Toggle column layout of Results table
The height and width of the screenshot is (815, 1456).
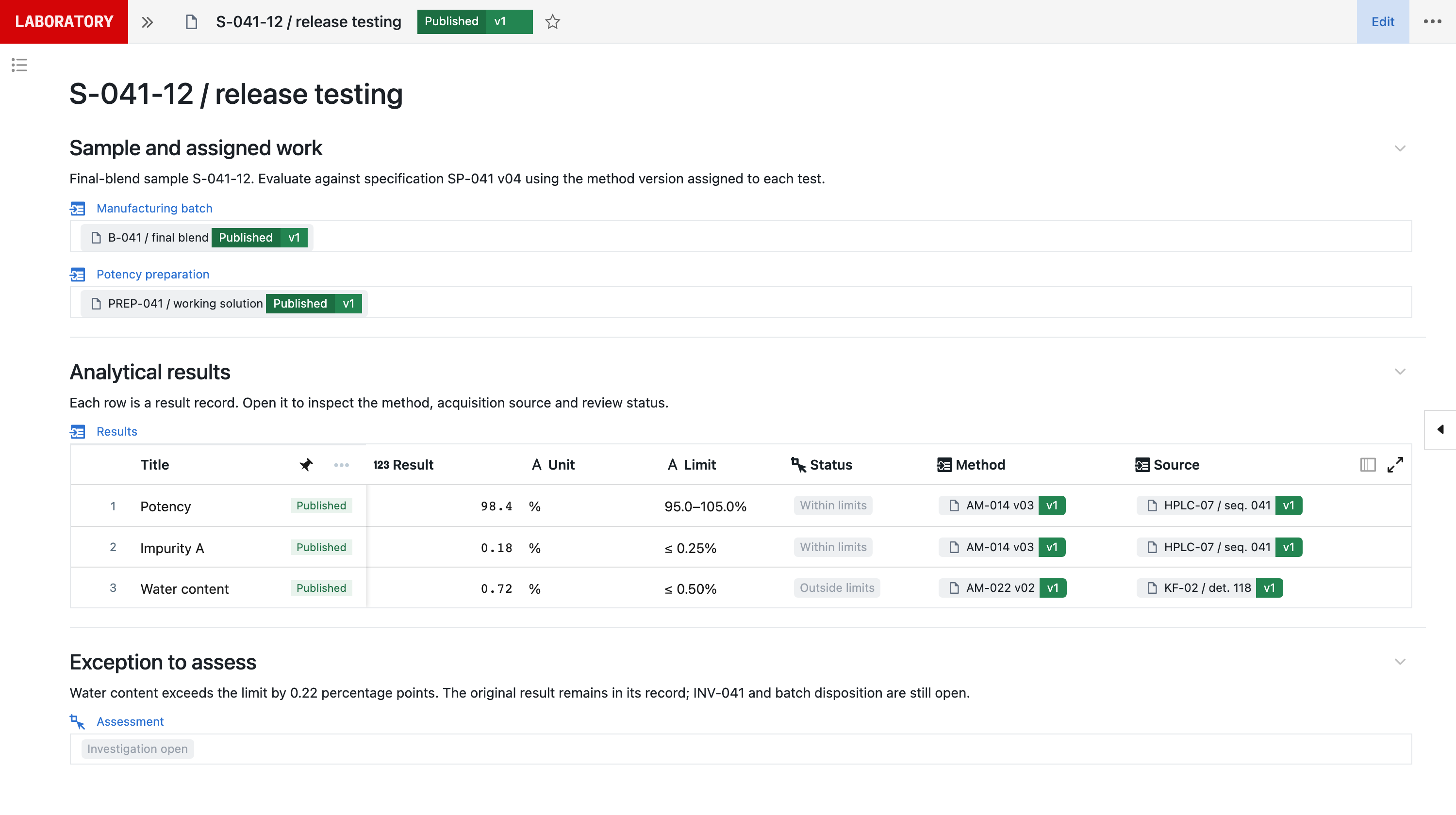point(1367,464)
